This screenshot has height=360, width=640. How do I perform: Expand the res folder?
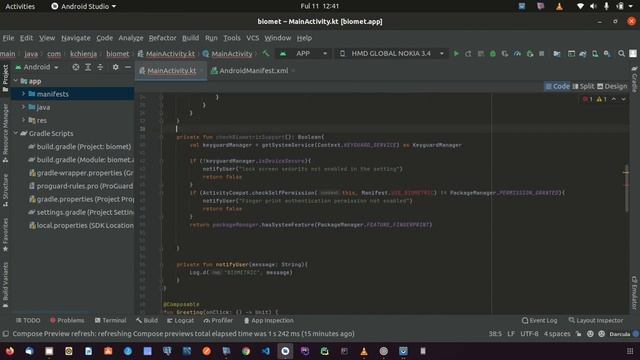[x=23, y=120]
